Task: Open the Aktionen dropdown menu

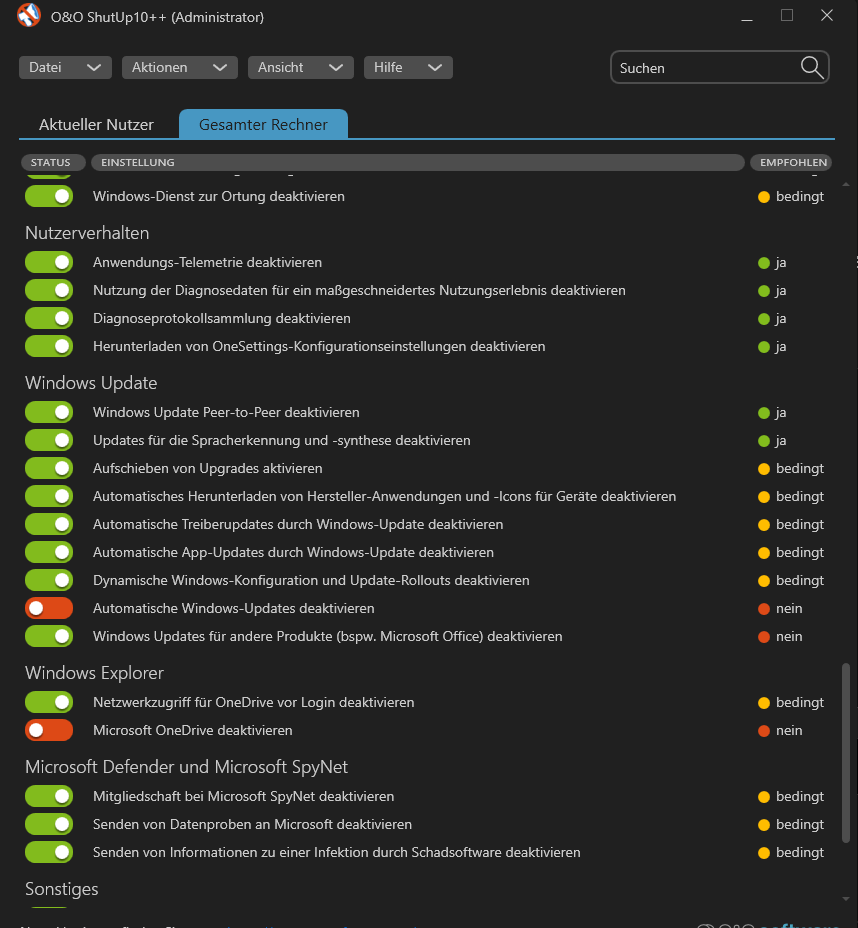Action: pyautogui.click(x=180, y=67)
